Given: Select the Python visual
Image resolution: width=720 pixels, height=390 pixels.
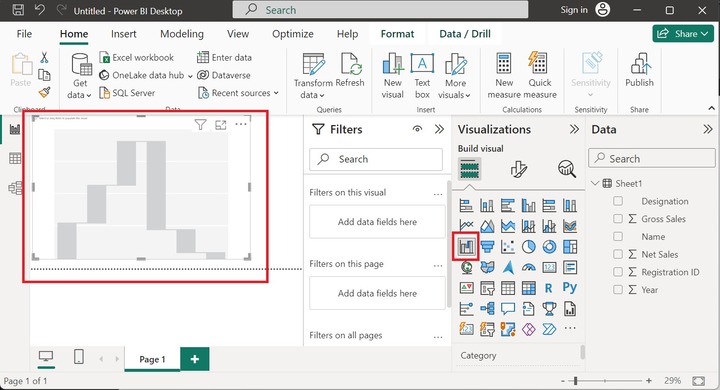Looking at the screenshot, I should pos(570,288).
